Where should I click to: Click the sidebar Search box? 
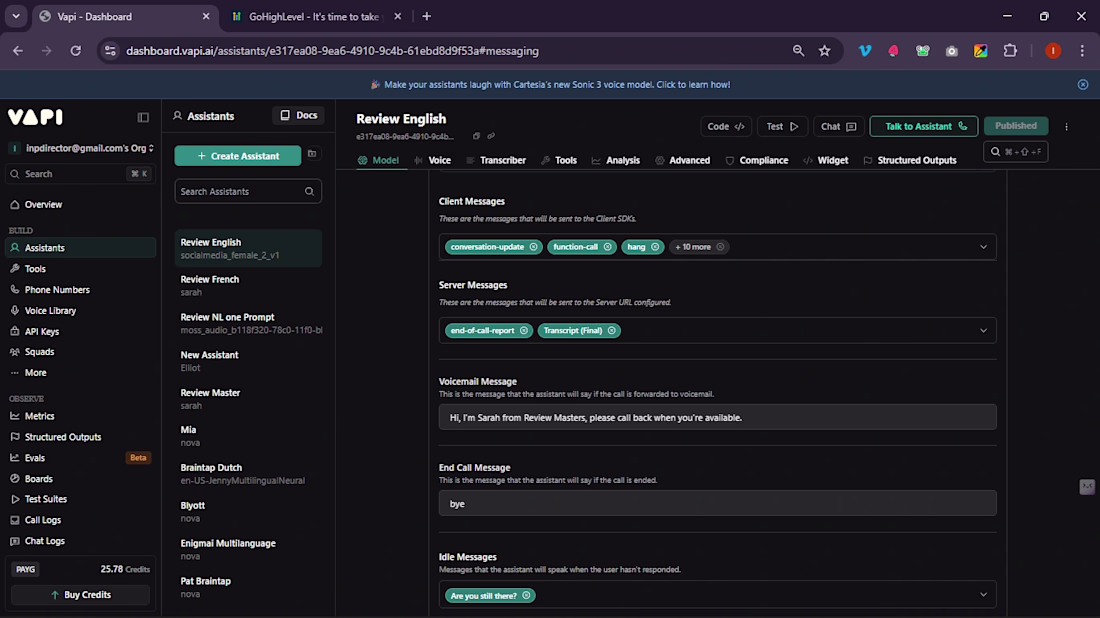(80, 173)
